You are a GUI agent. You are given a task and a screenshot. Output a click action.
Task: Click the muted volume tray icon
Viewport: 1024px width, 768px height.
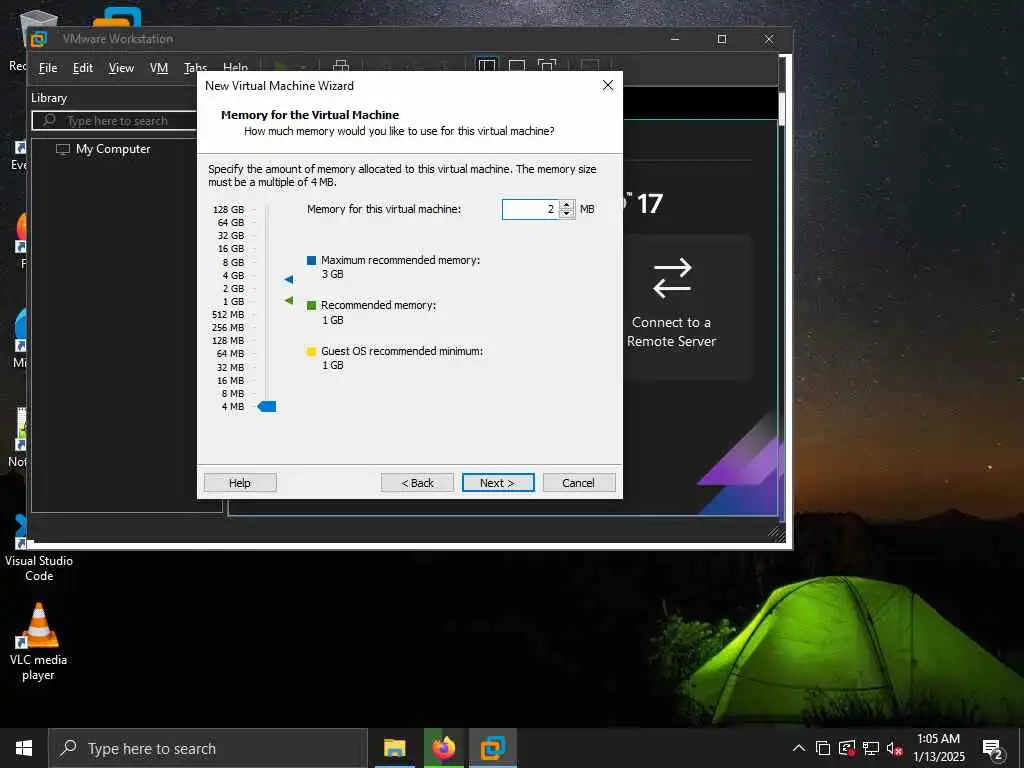894,748
